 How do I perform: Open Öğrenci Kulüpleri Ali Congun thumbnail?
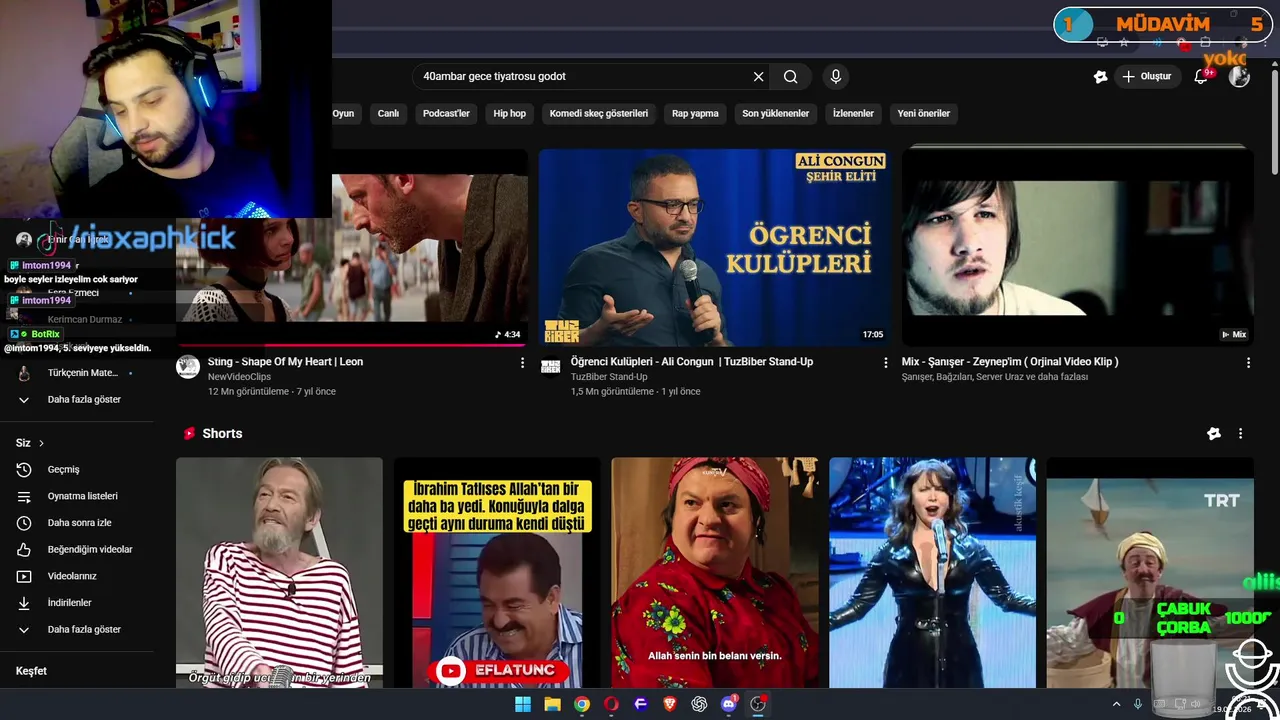[x=715, y=248]
